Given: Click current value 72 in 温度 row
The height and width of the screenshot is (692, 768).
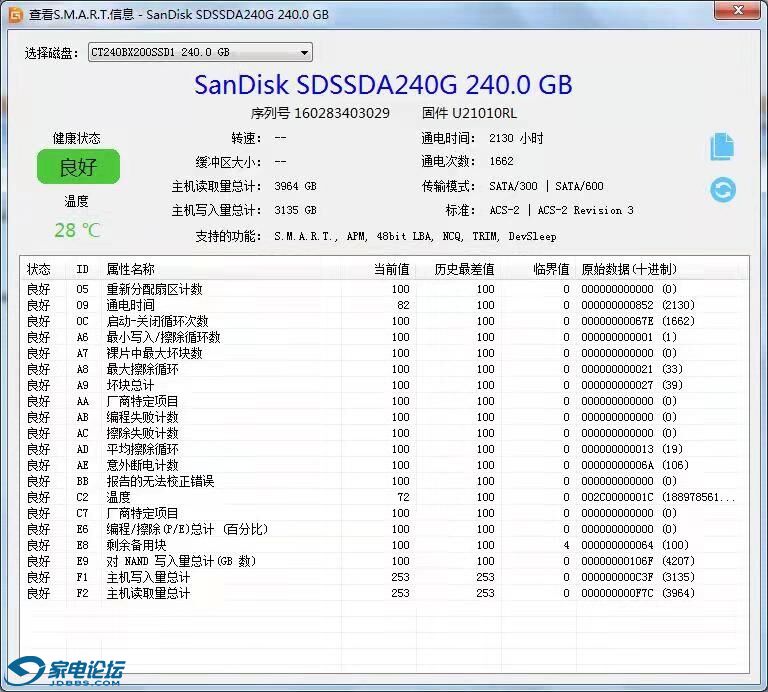Looking at the screenshot, I should [403, 497].
